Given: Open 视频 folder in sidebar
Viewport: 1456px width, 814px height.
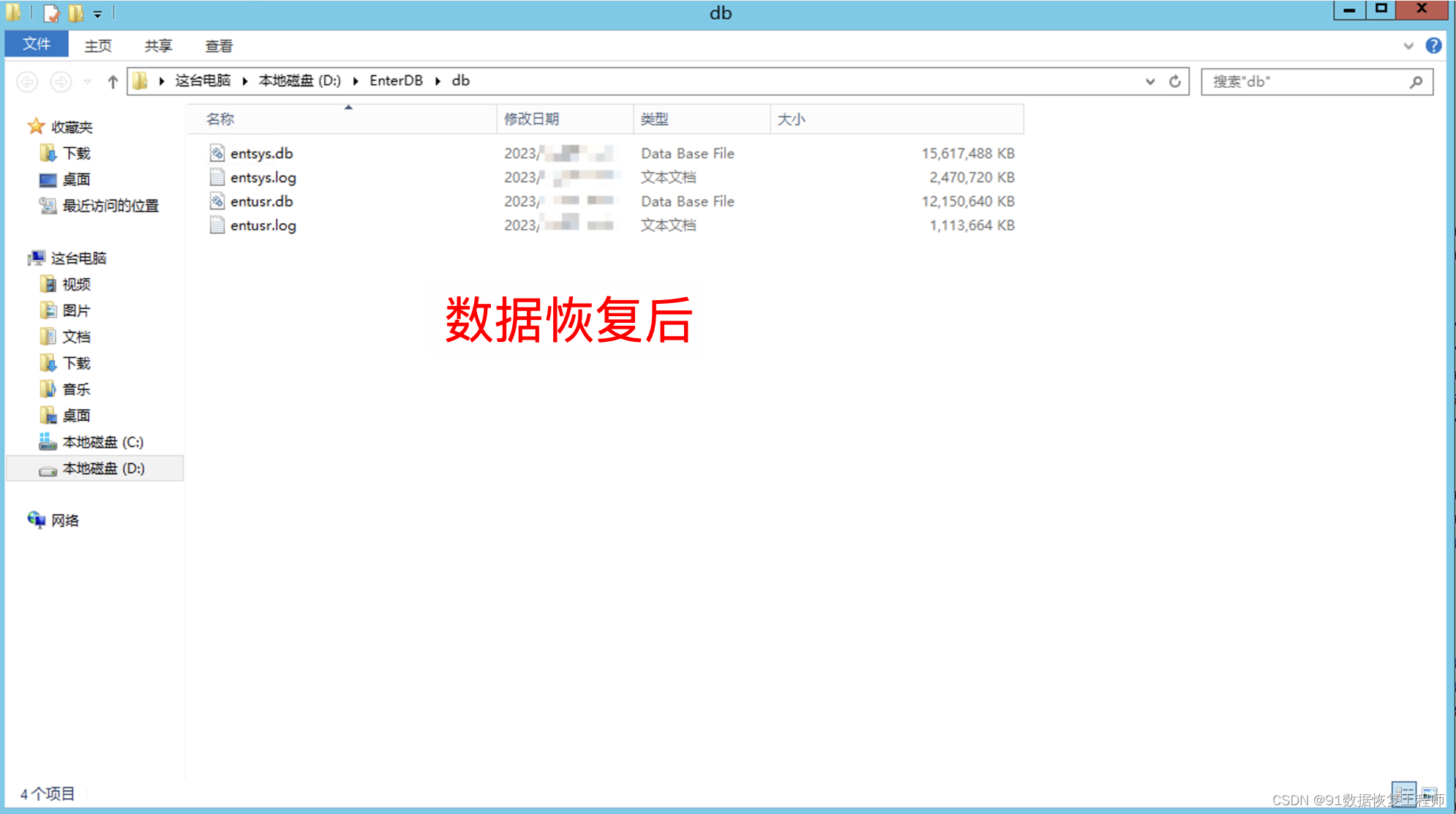Looking at the screenshot, I should point(76,284).
